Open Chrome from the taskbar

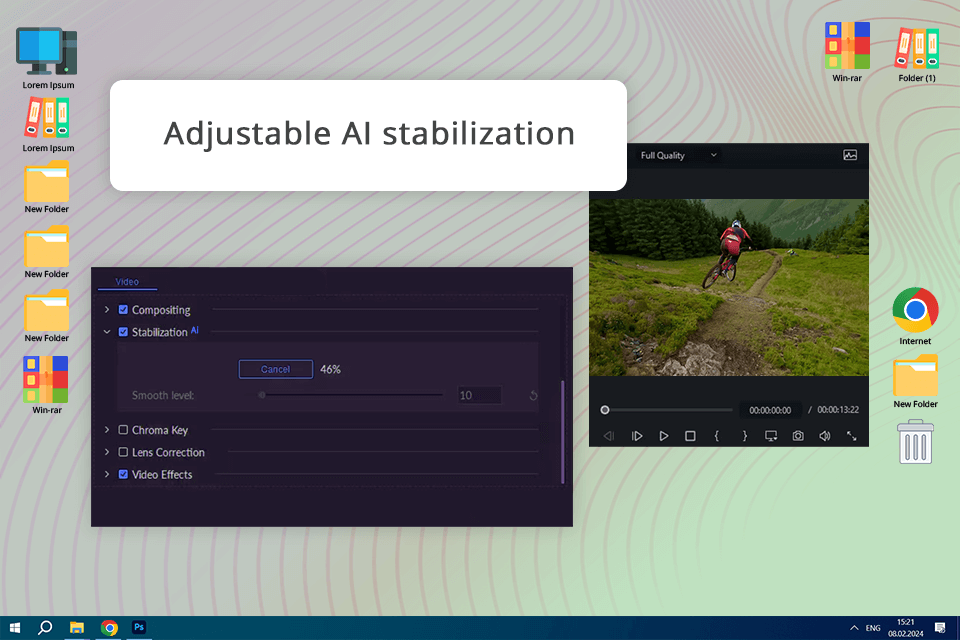click(x=109, y=628)
